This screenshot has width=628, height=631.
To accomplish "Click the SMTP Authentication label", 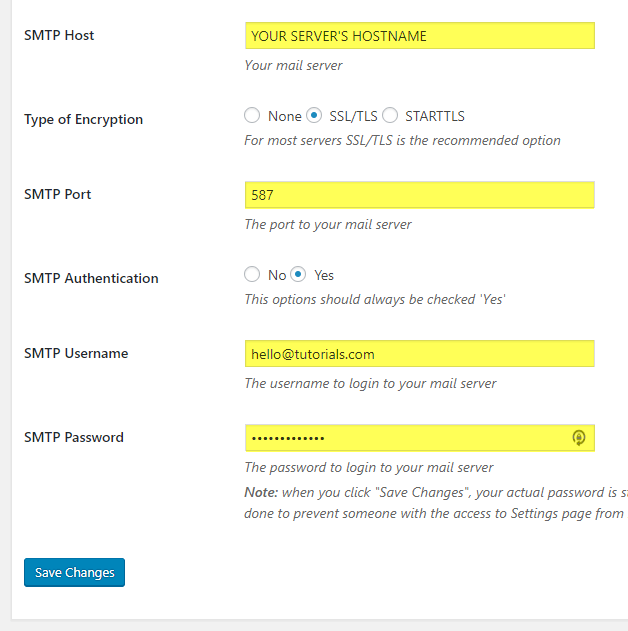I will click(91, 278).
